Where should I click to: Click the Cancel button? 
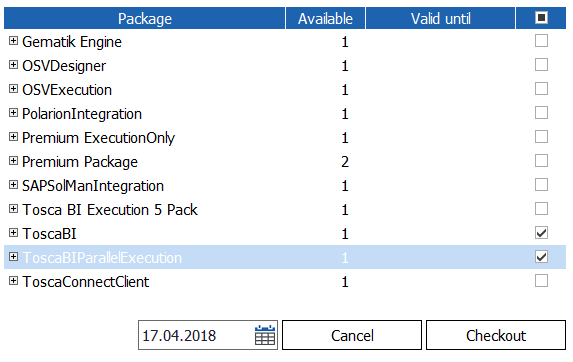(352, 335)
